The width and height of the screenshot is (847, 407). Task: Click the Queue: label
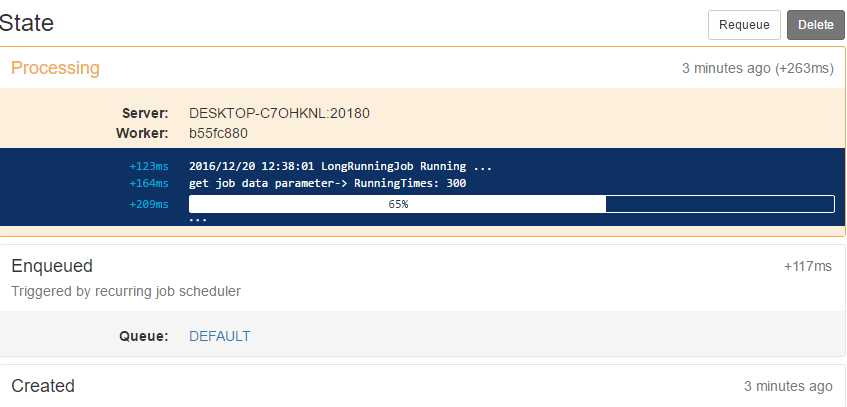(x=144, y=336)
